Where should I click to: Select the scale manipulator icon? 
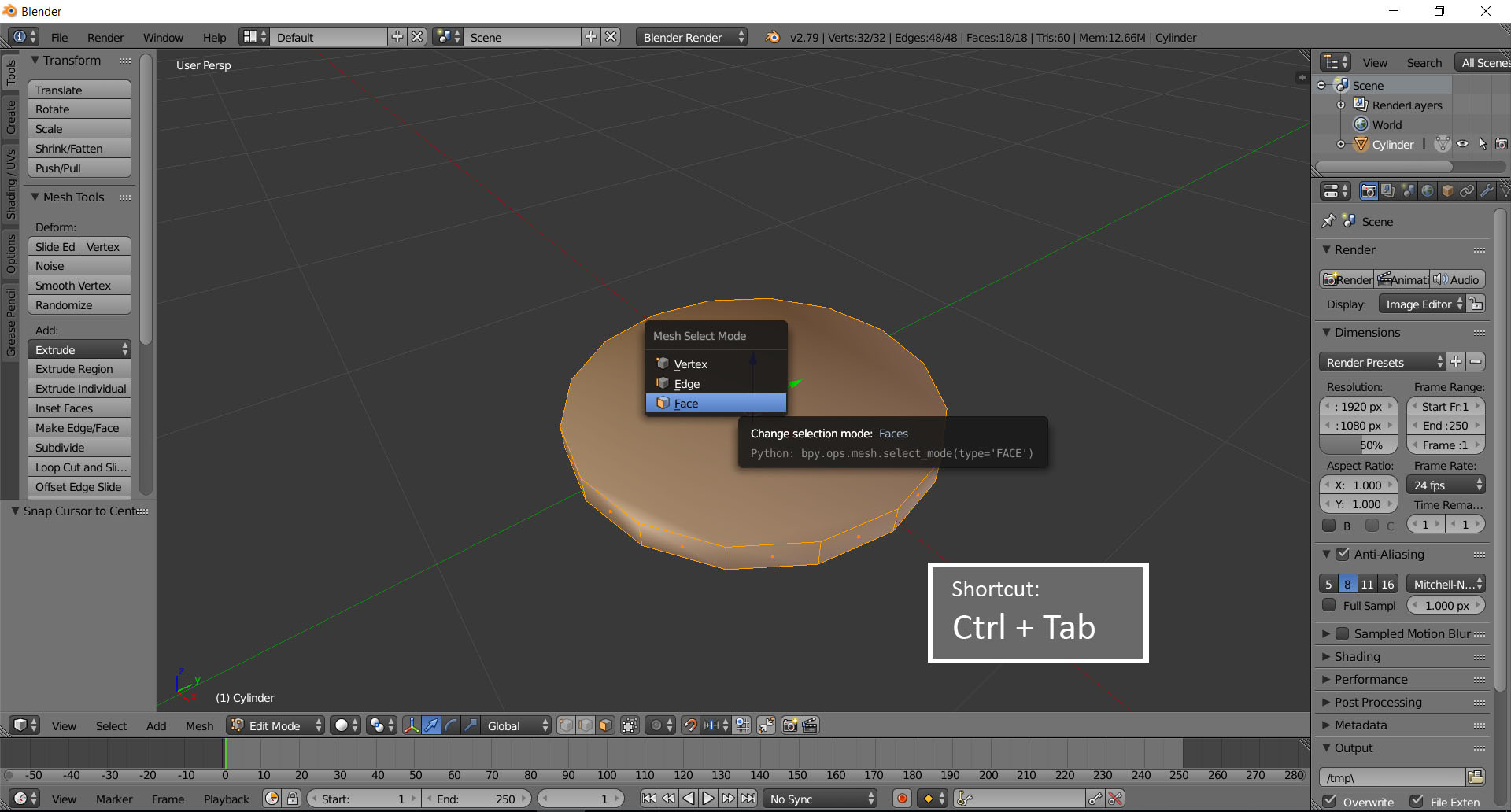pyautogui.click(x=471, y=725)
